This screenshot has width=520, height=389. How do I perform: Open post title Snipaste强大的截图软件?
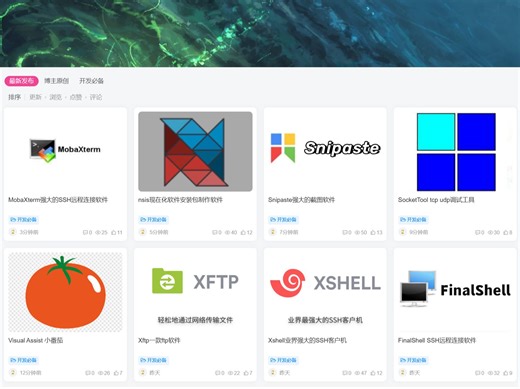click(301, 200)
